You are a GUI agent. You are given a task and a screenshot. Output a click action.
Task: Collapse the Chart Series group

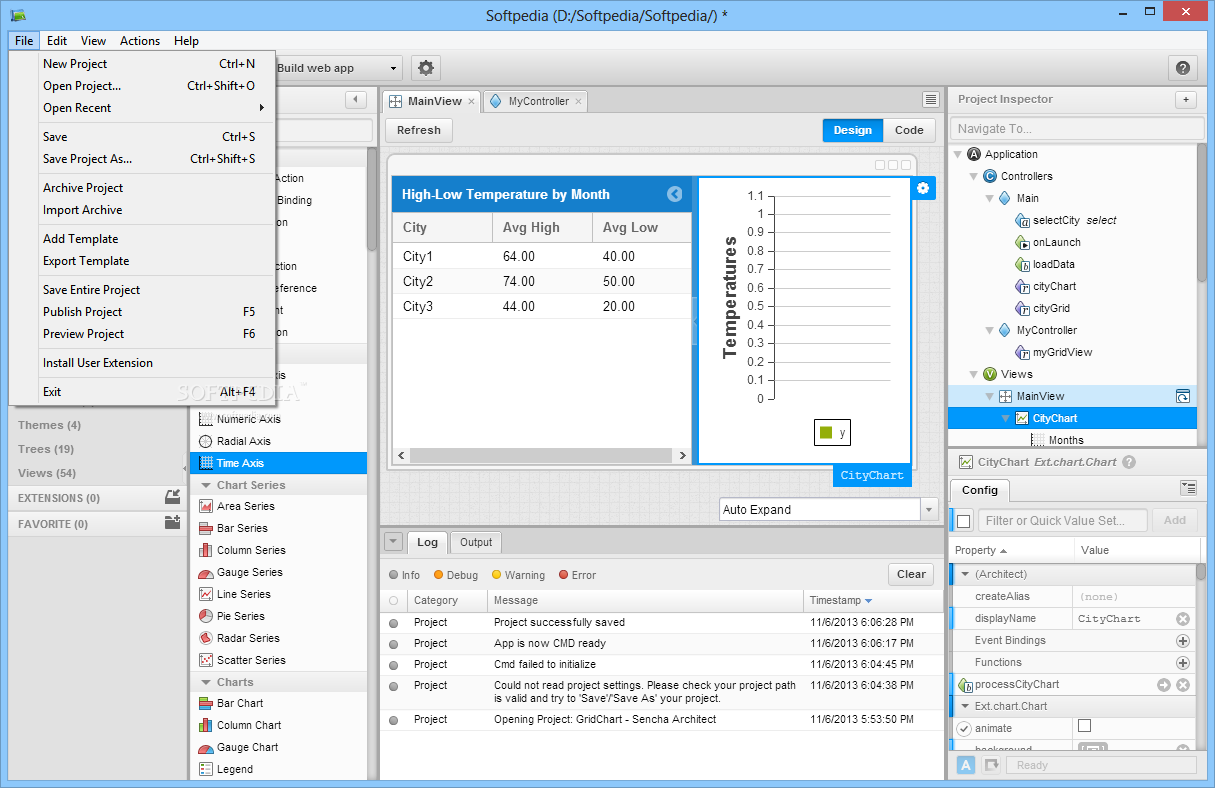[x=206, y=485]
